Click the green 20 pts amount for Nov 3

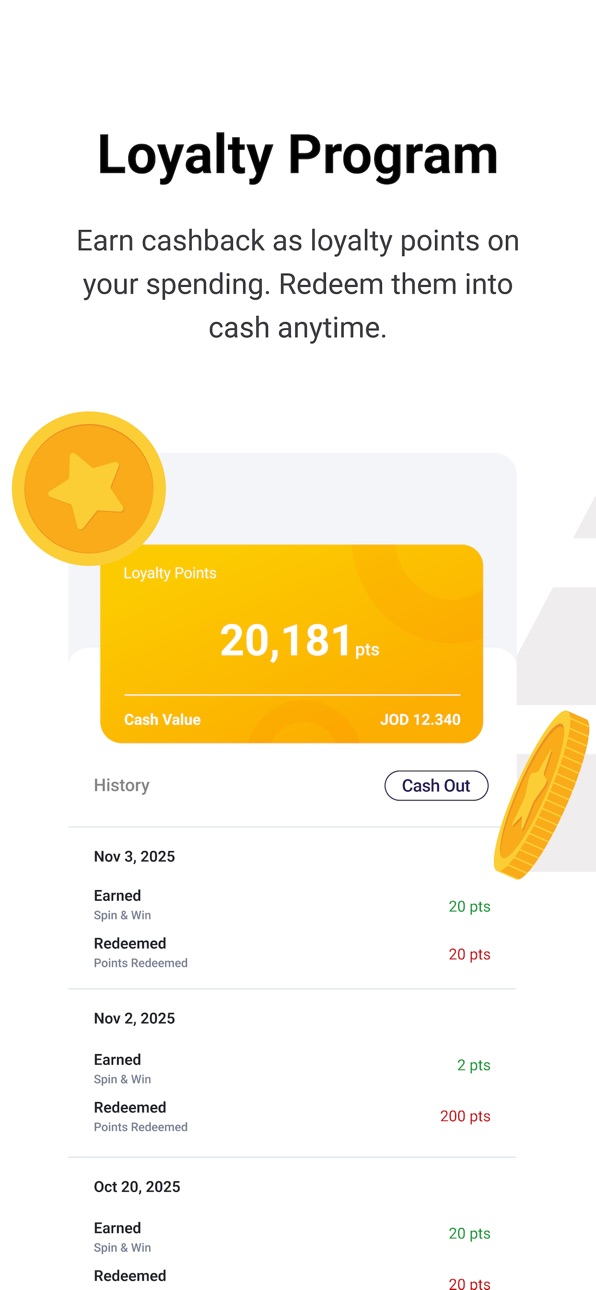click(x=469, y=907)
